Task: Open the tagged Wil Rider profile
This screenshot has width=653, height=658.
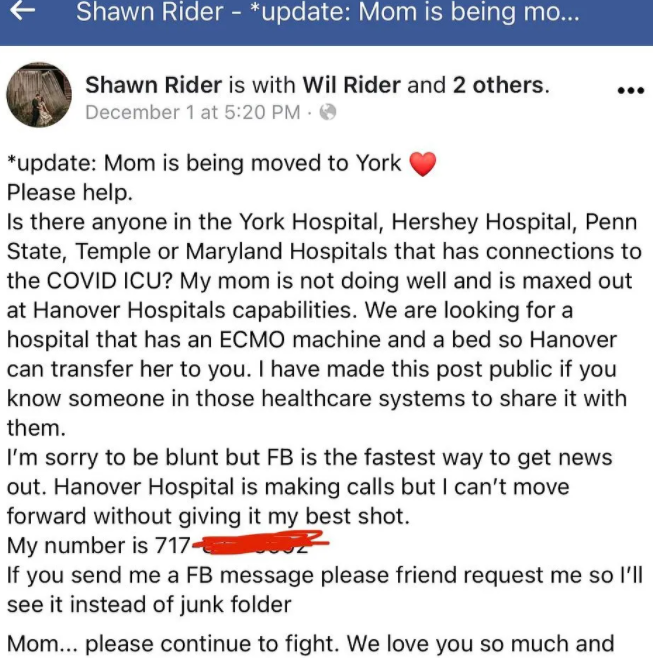Action: coord(352,85)
